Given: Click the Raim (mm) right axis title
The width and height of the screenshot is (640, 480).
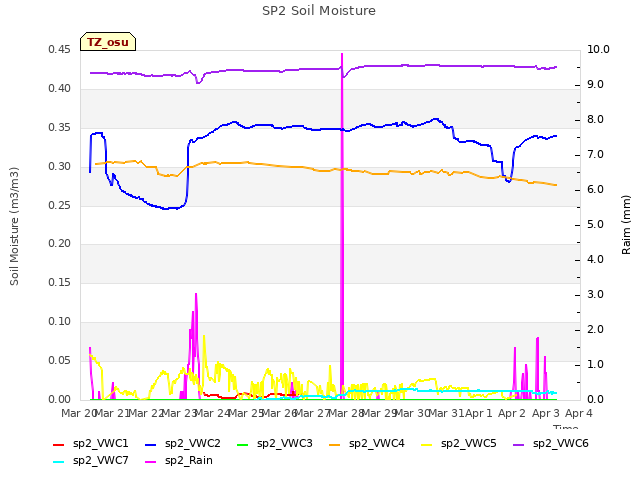Looking at the screenshot, I should (626, 225).
